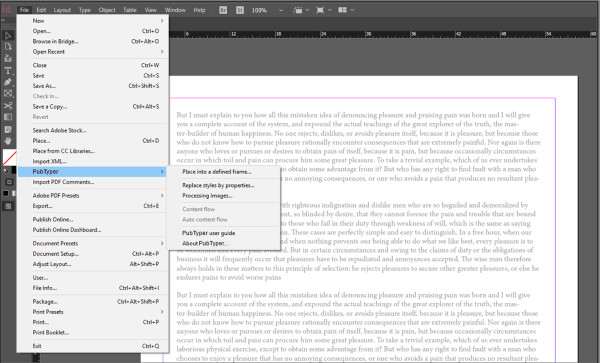The height and width of the screenshot is (363, 600).
Task: Click first paragraph text in document
Action: click(x=358, y=147)
